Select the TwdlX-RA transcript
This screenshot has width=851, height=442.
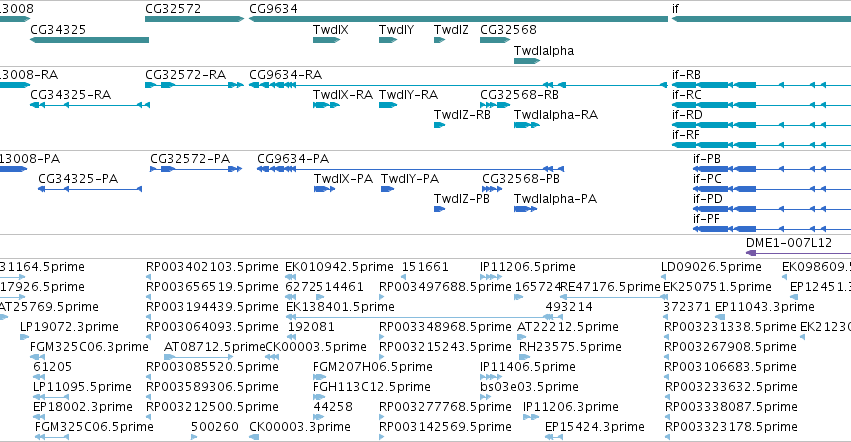[327, 105]
